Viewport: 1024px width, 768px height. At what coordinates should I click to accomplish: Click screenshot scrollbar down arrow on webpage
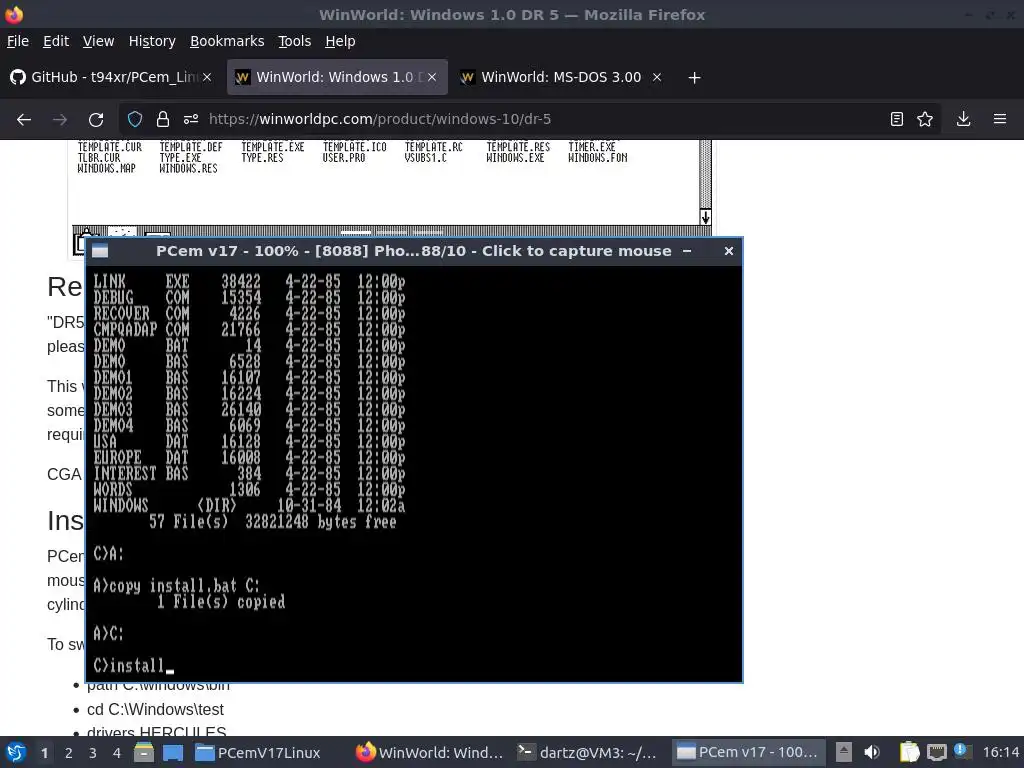[705, 217]
